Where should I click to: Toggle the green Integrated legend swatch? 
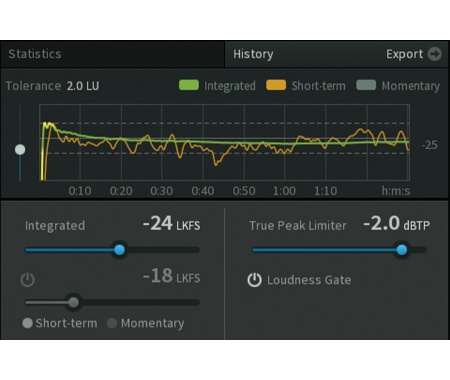click(189, 85)
